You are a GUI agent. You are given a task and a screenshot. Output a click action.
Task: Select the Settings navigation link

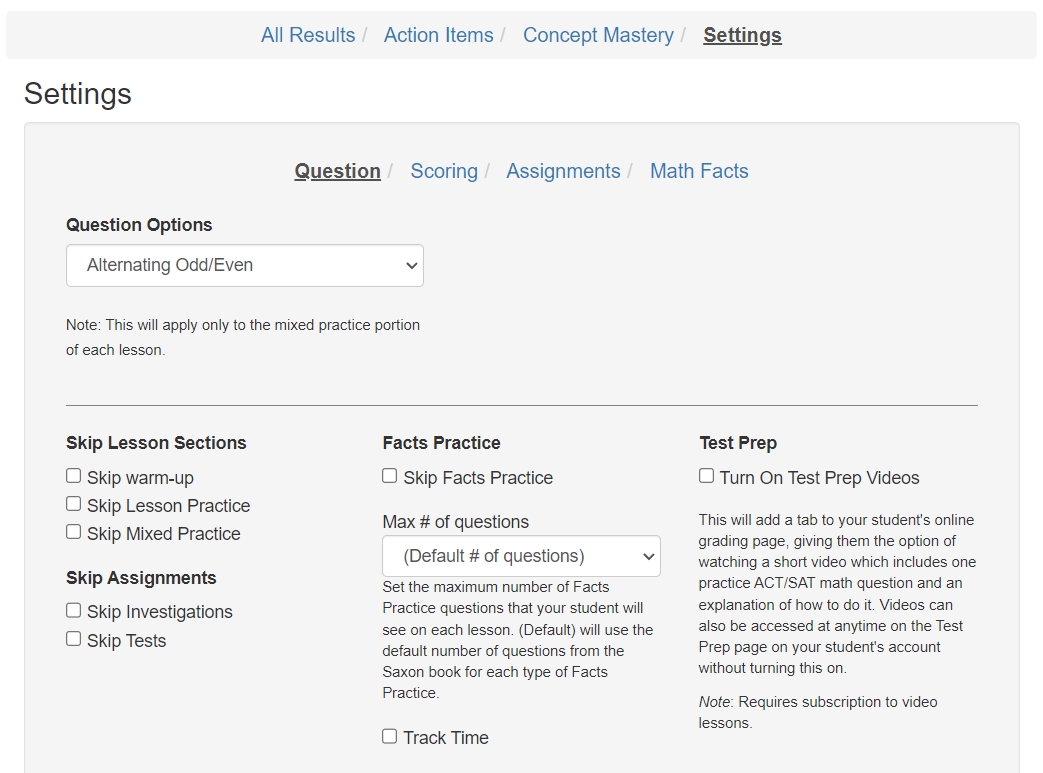click(x=742, y=35)
